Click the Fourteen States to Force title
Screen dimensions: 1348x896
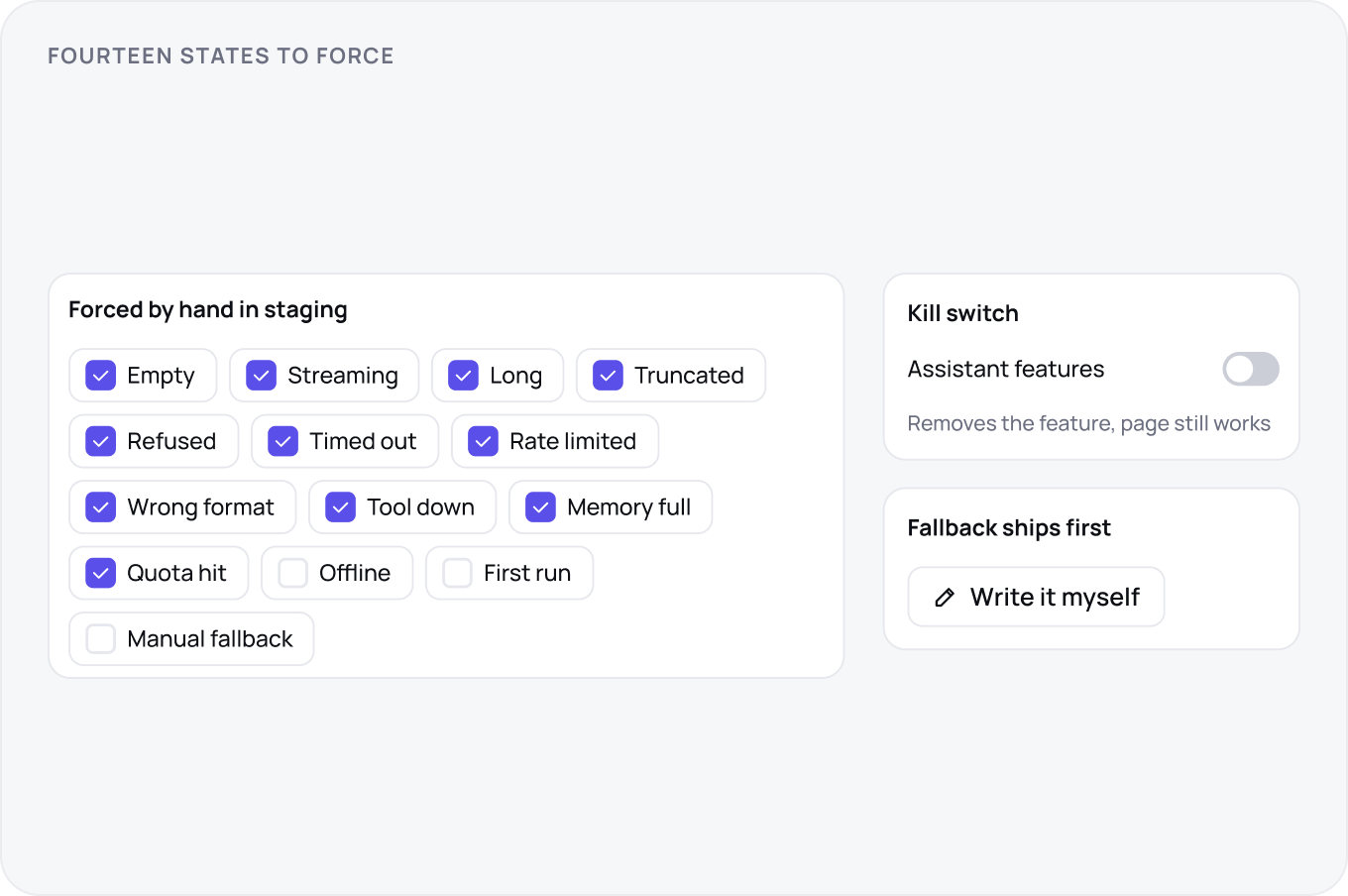pos(221,56)
